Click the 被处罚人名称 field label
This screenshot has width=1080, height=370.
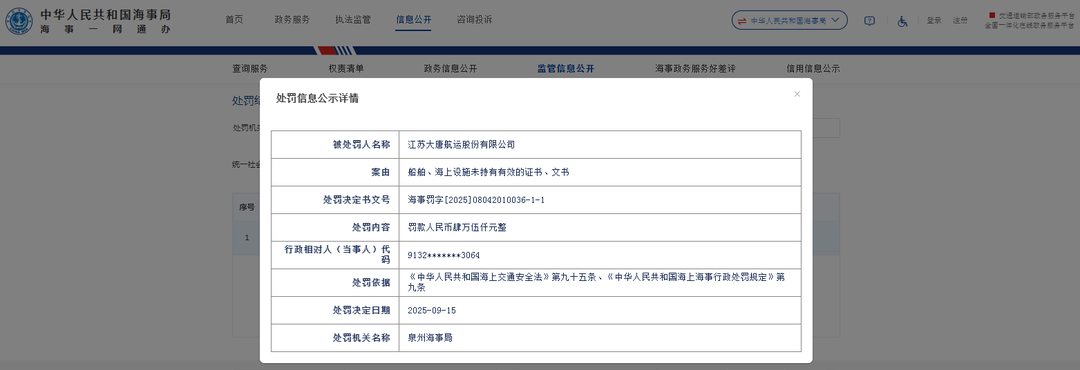pos(362,145)
